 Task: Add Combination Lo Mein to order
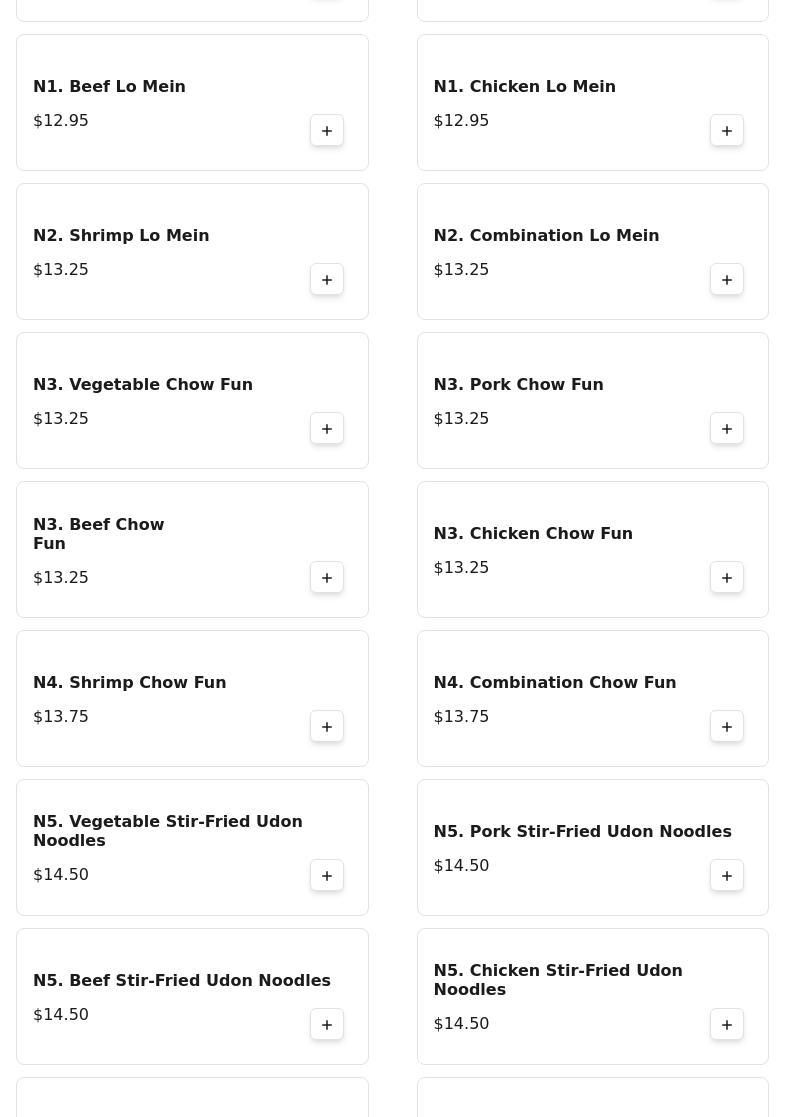(727, 280)
